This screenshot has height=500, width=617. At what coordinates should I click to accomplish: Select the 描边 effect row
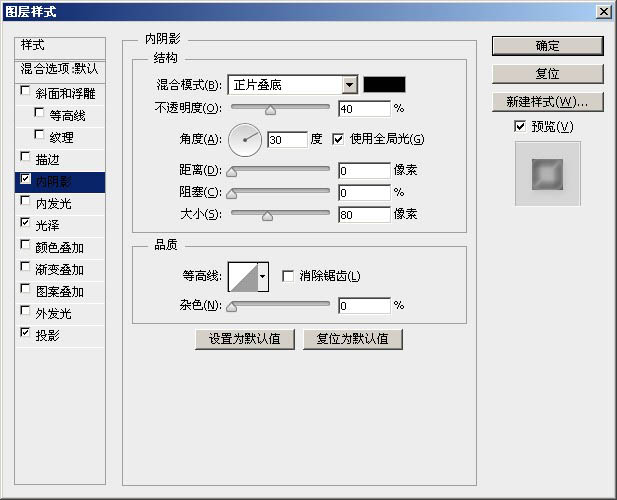point(60,160)
